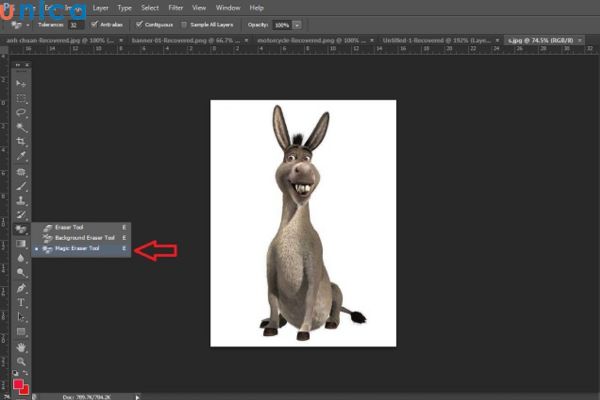Close the s.jpg document tab
Screen dimensions: 600x400
pyautogui.click(x=580, y=40)
